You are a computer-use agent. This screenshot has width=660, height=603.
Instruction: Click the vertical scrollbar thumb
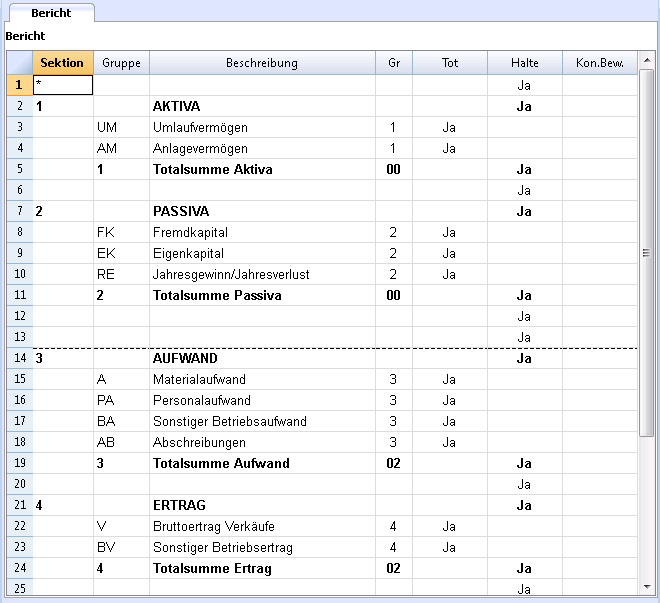click(x=646, y=253)
